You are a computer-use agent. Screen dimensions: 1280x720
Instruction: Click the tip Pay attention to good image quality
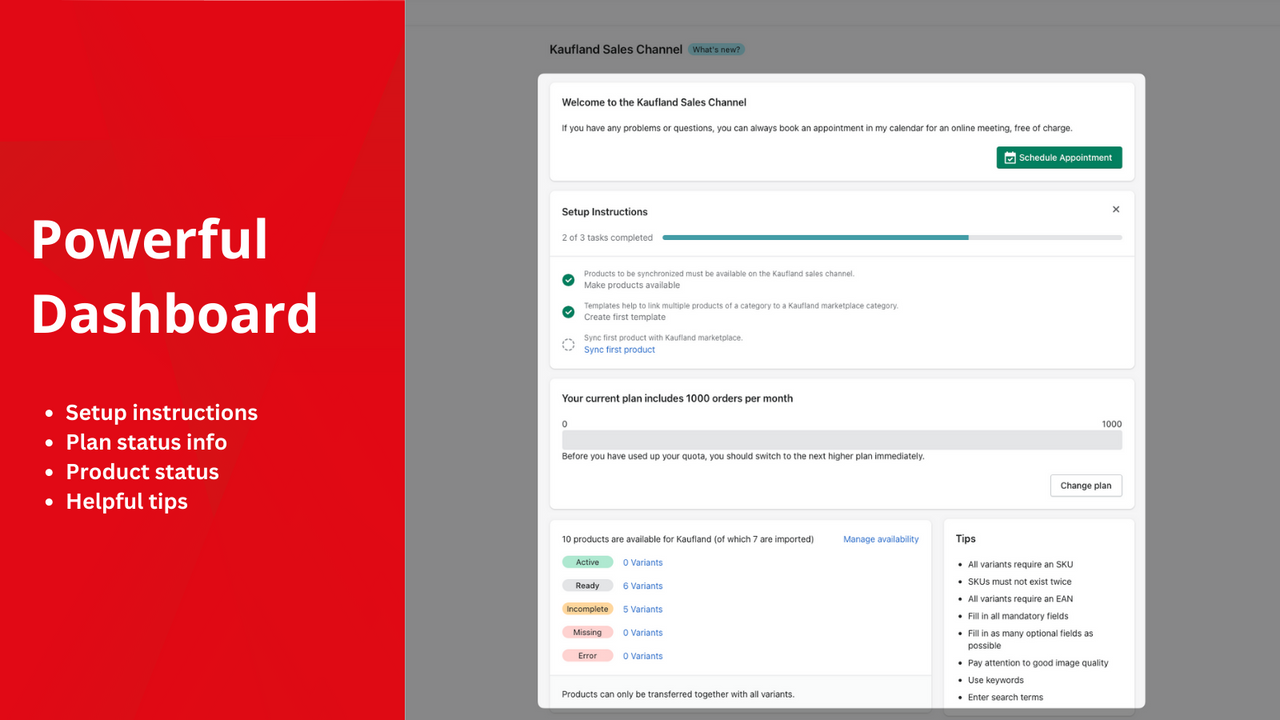tap(1038, 663)
